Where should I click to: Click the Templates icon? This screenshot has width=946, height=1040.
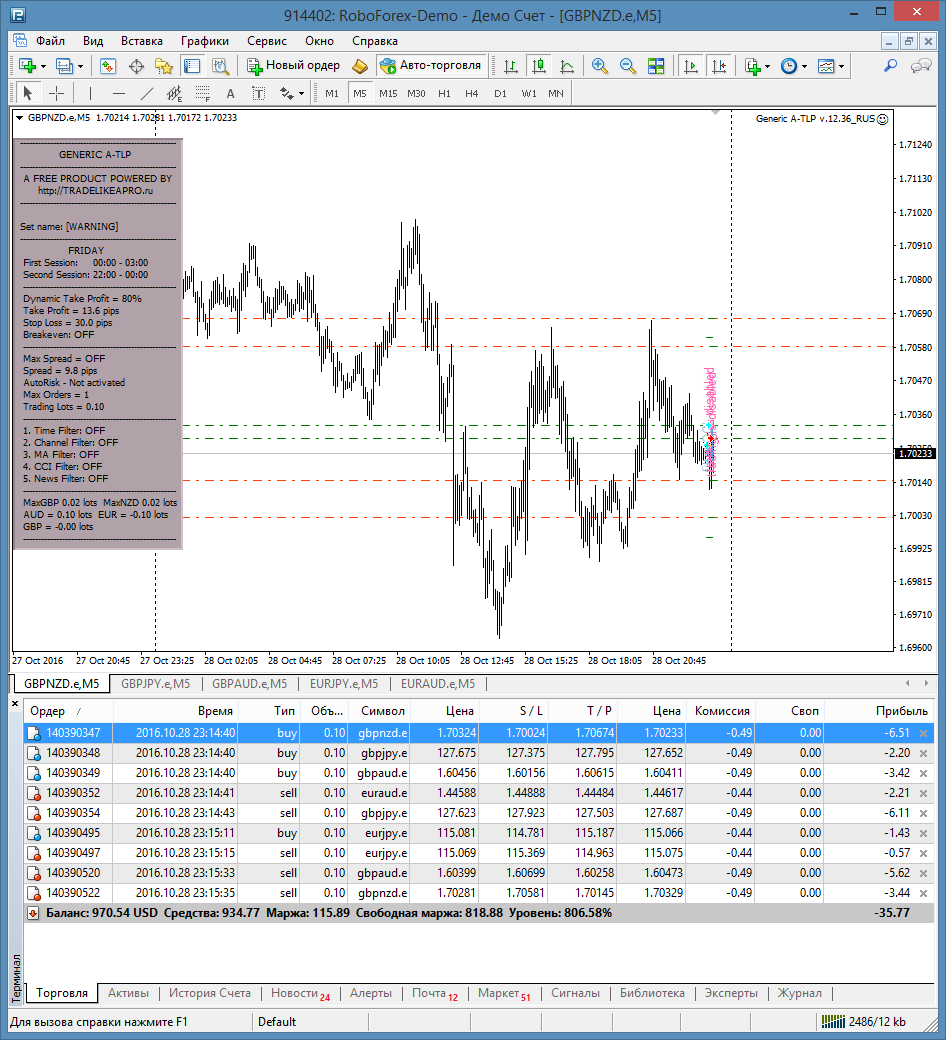826,66
